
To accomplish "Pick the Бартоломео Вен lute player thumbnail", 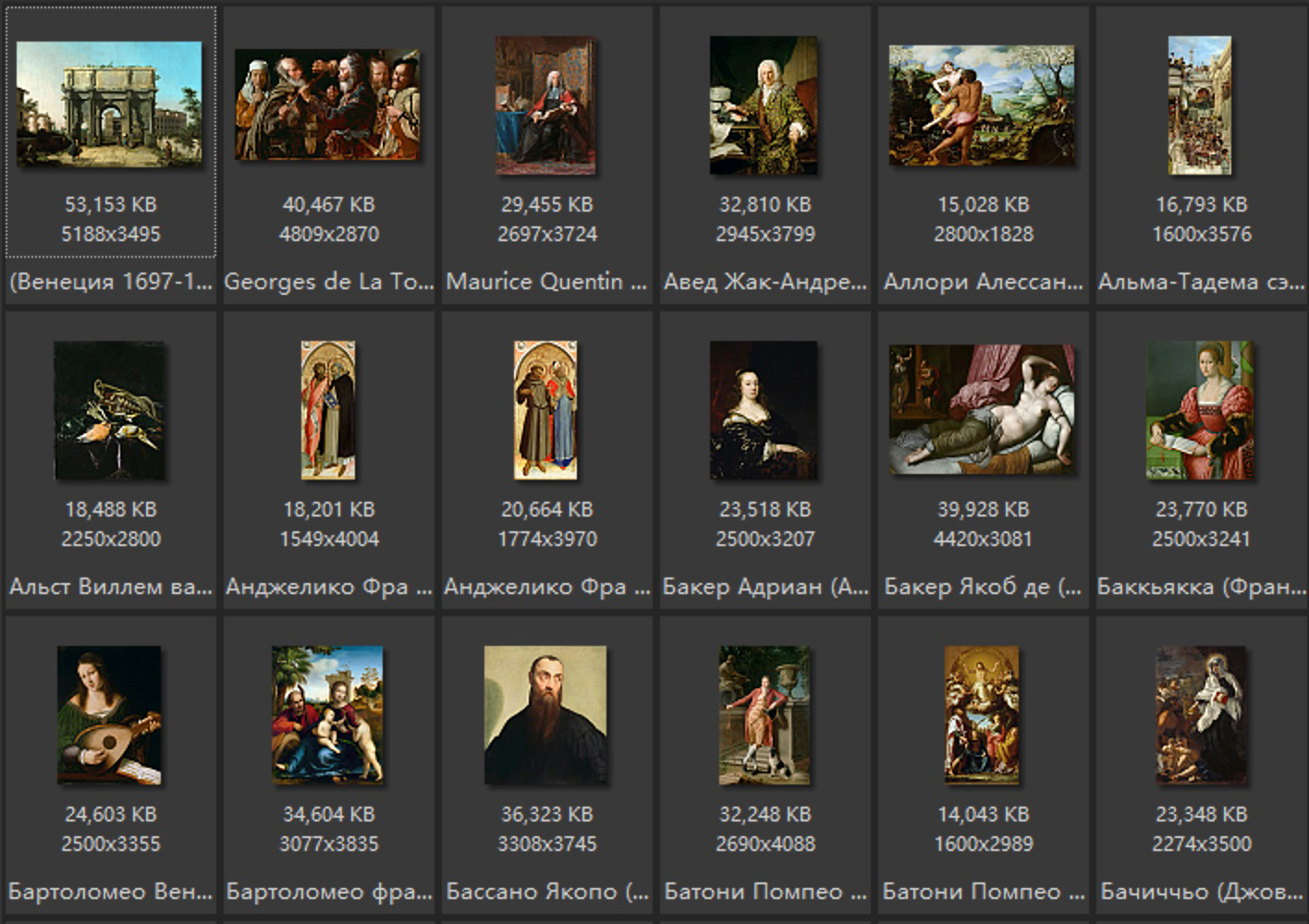I will pos(109,715).
